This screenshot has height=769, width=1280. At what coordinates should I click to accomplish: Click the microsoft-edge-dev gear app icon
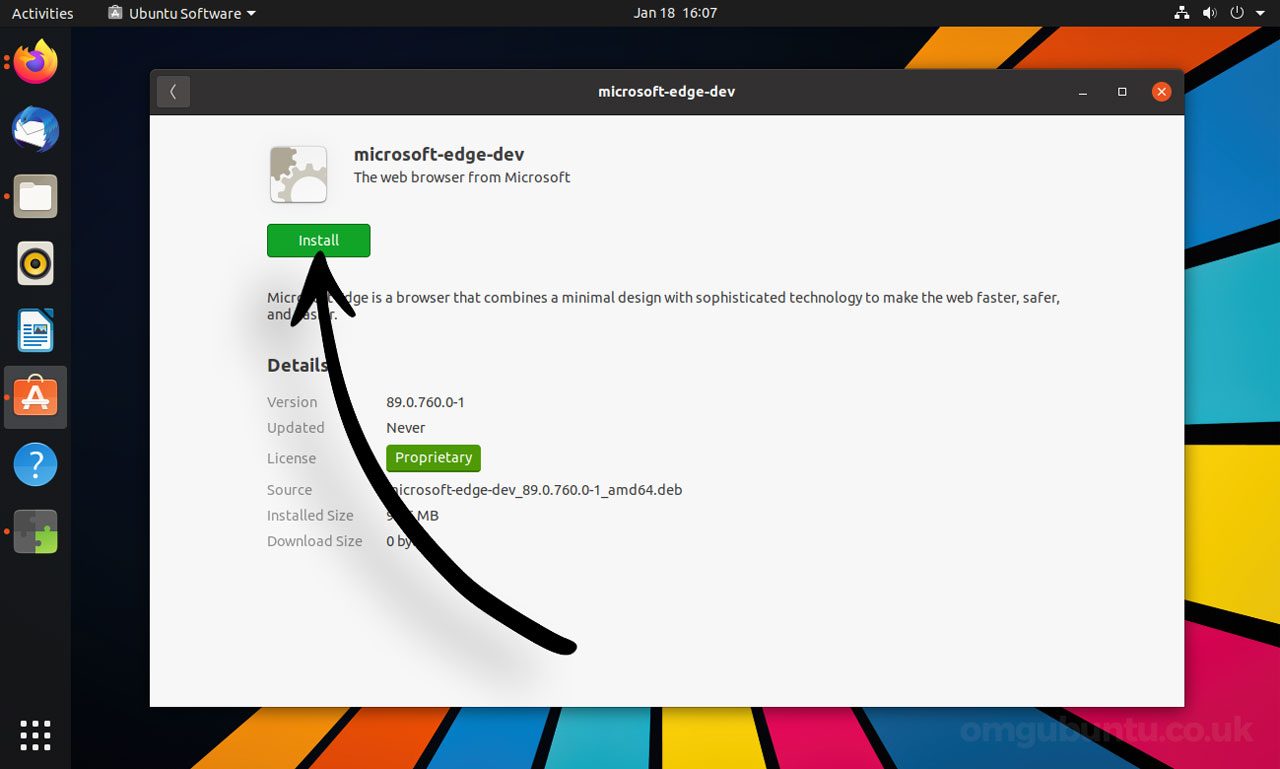pyautogui.click(x=298, y=174)
